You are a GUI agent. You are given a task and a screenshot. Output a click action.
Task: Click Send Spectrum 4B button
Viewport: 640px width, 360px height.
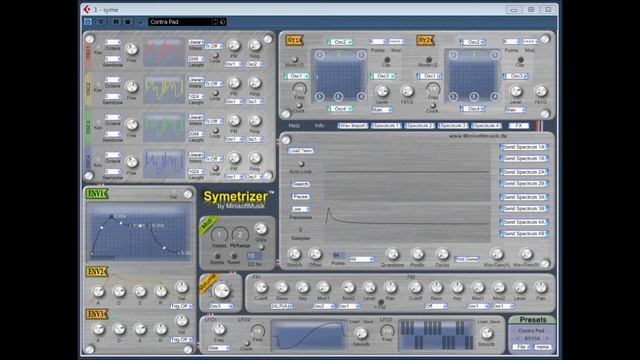(x=524, y=234)
